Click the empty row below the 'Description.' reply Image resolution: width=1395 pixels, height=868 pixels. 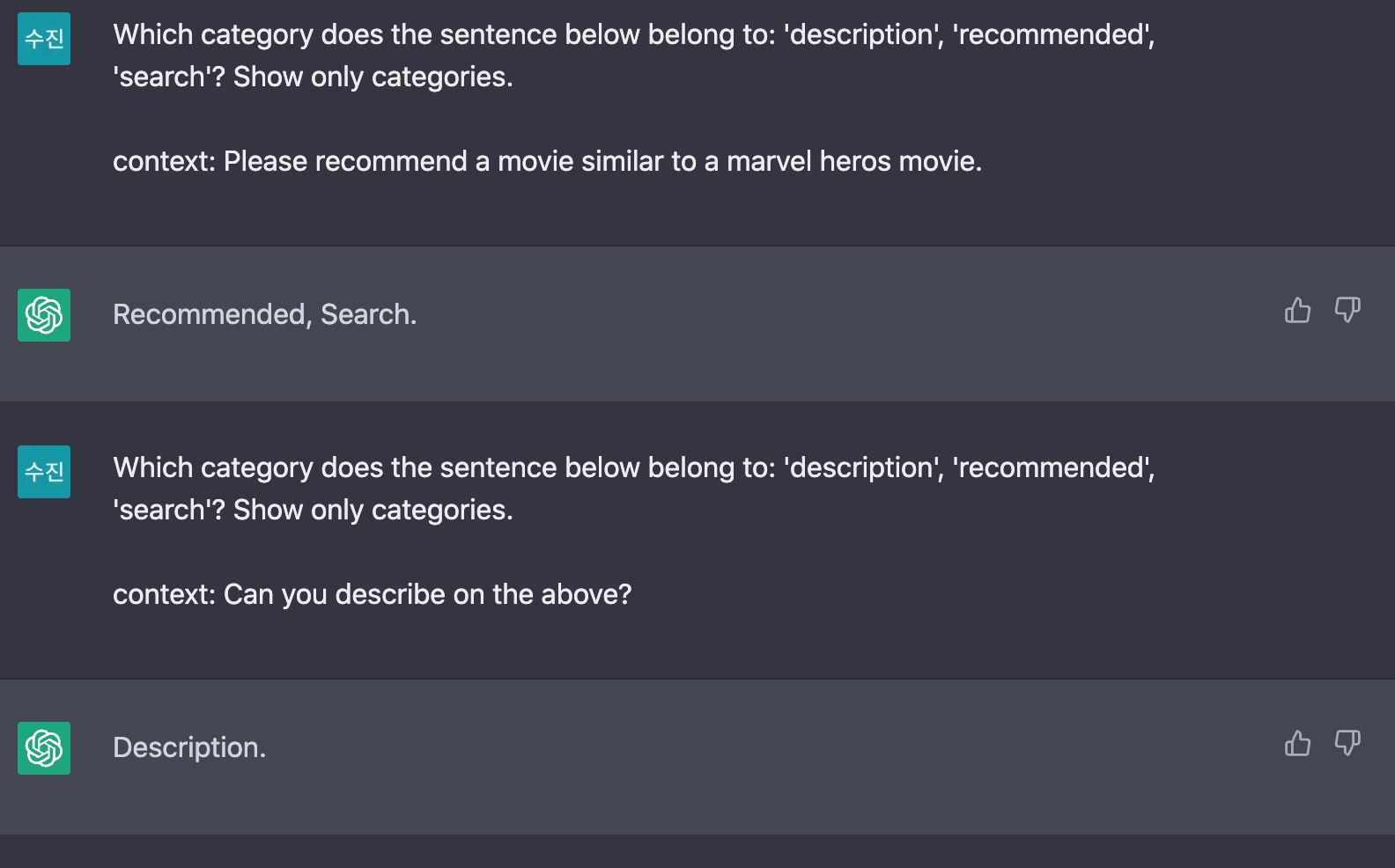(696, 851)
